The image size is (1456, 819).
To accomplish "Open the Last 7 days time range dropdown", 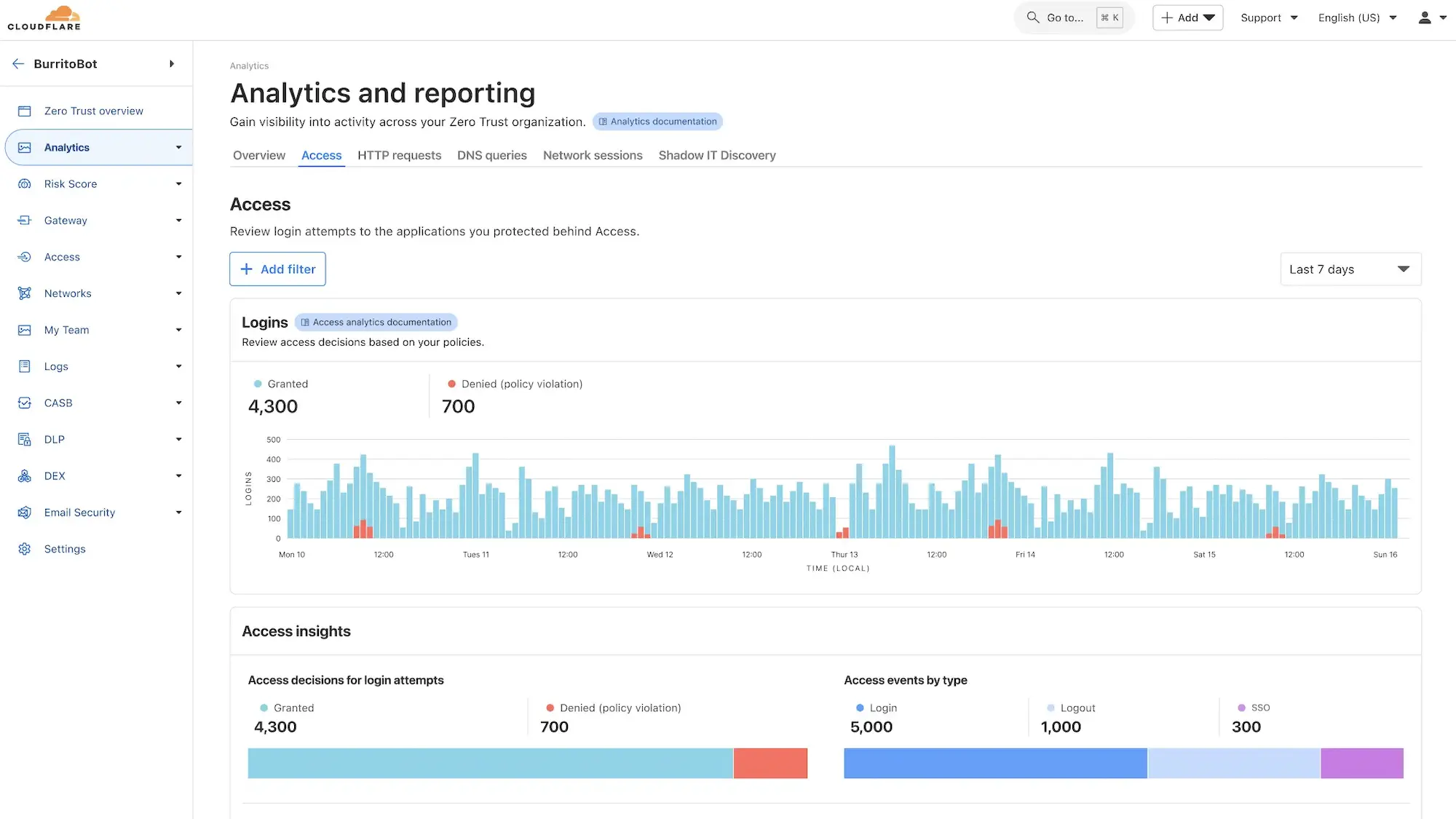I will pos(1350,269).
